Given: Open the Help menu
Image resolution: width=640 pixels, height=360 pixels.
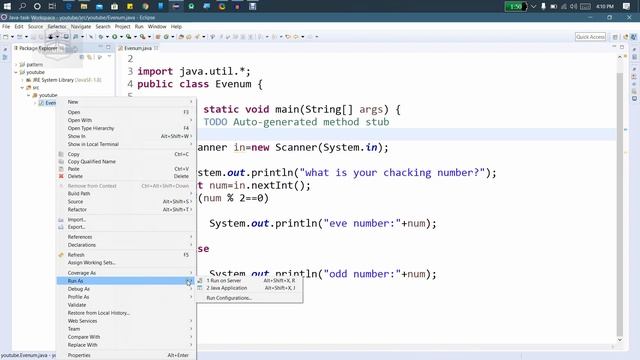Looking at the screenshot, I should pos(176,27).
